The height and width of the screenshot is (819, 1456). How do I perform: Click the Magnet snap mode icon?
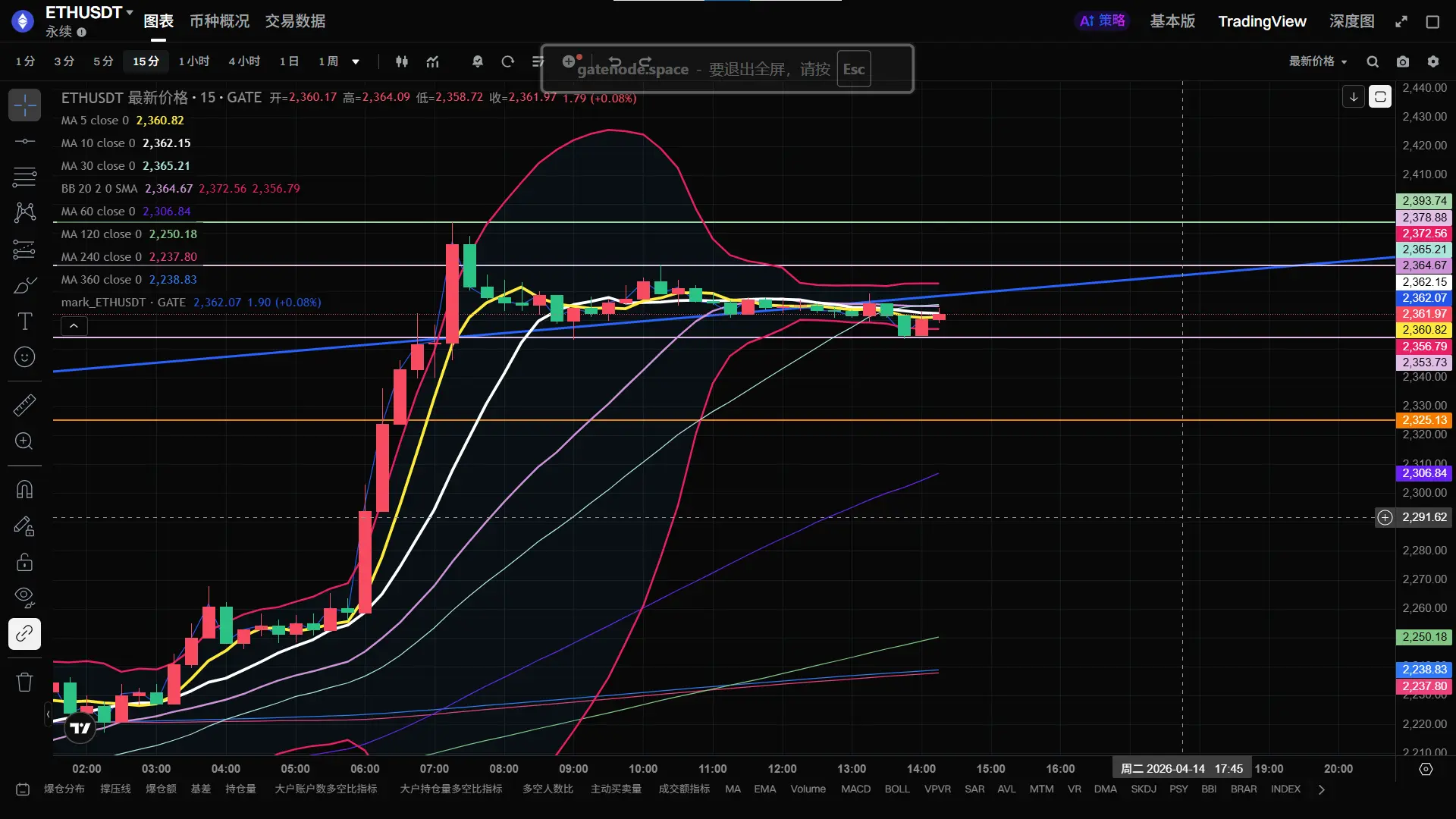pyautogui.click(x=24, y=489)
